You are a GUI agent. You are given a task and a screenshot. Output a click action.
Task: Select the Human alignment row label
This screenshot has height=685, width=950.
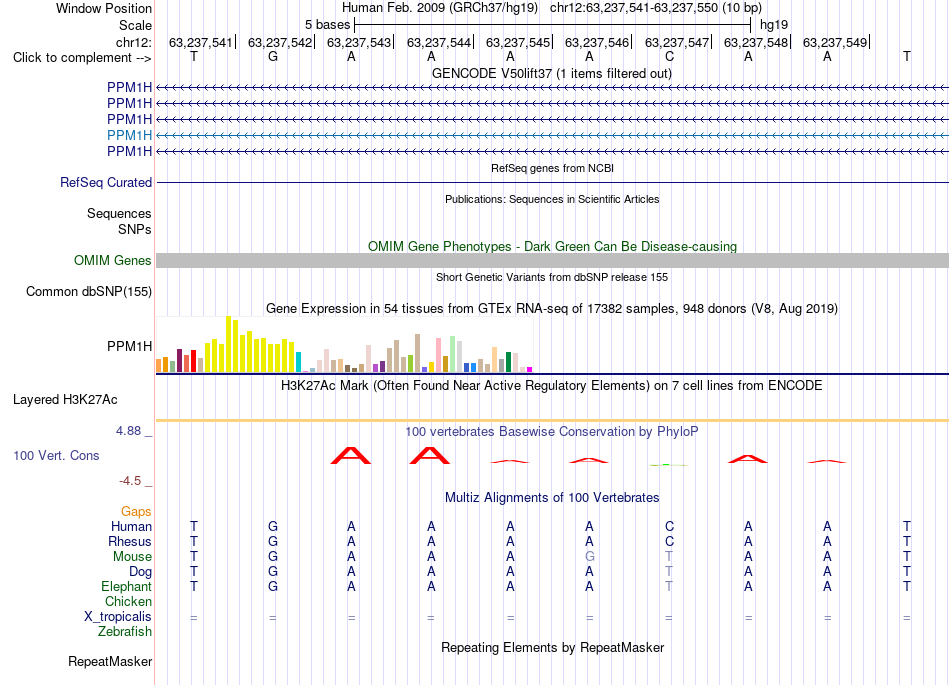pyautogui.click(x=131, y=526)
